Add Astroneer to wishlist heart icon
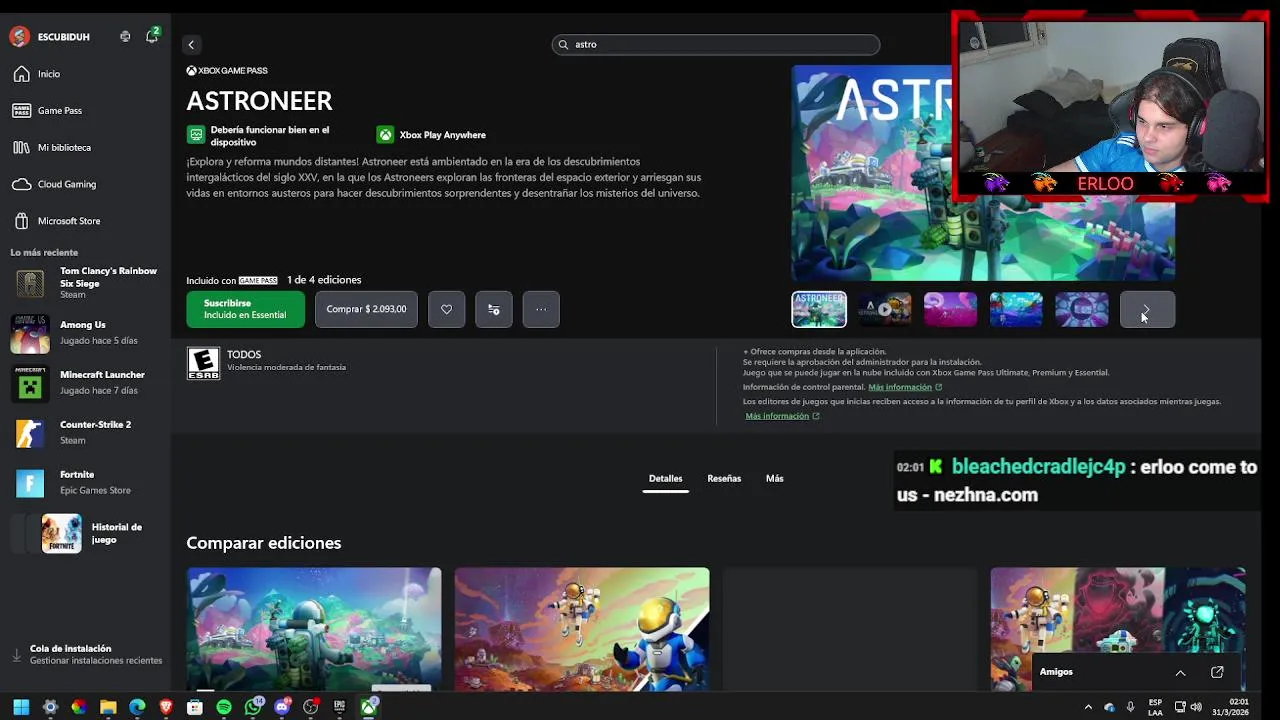 [446, 309]
